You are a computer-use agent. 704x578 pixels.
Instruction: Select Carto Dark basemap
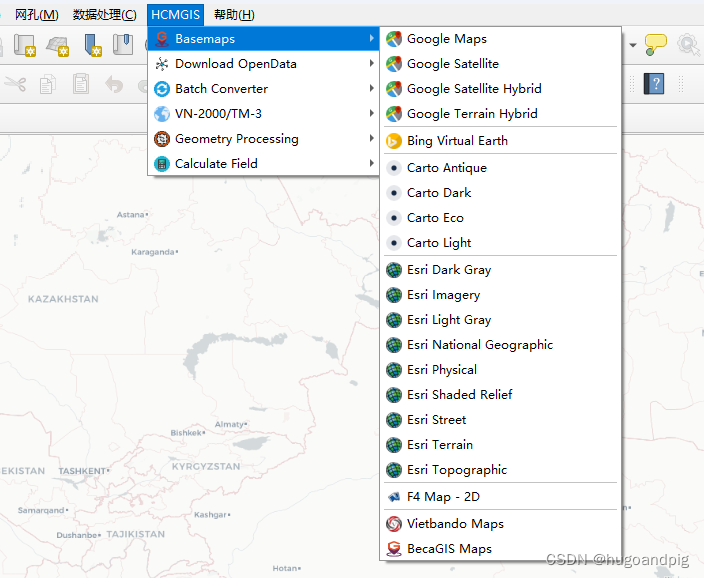coord(500,193)
